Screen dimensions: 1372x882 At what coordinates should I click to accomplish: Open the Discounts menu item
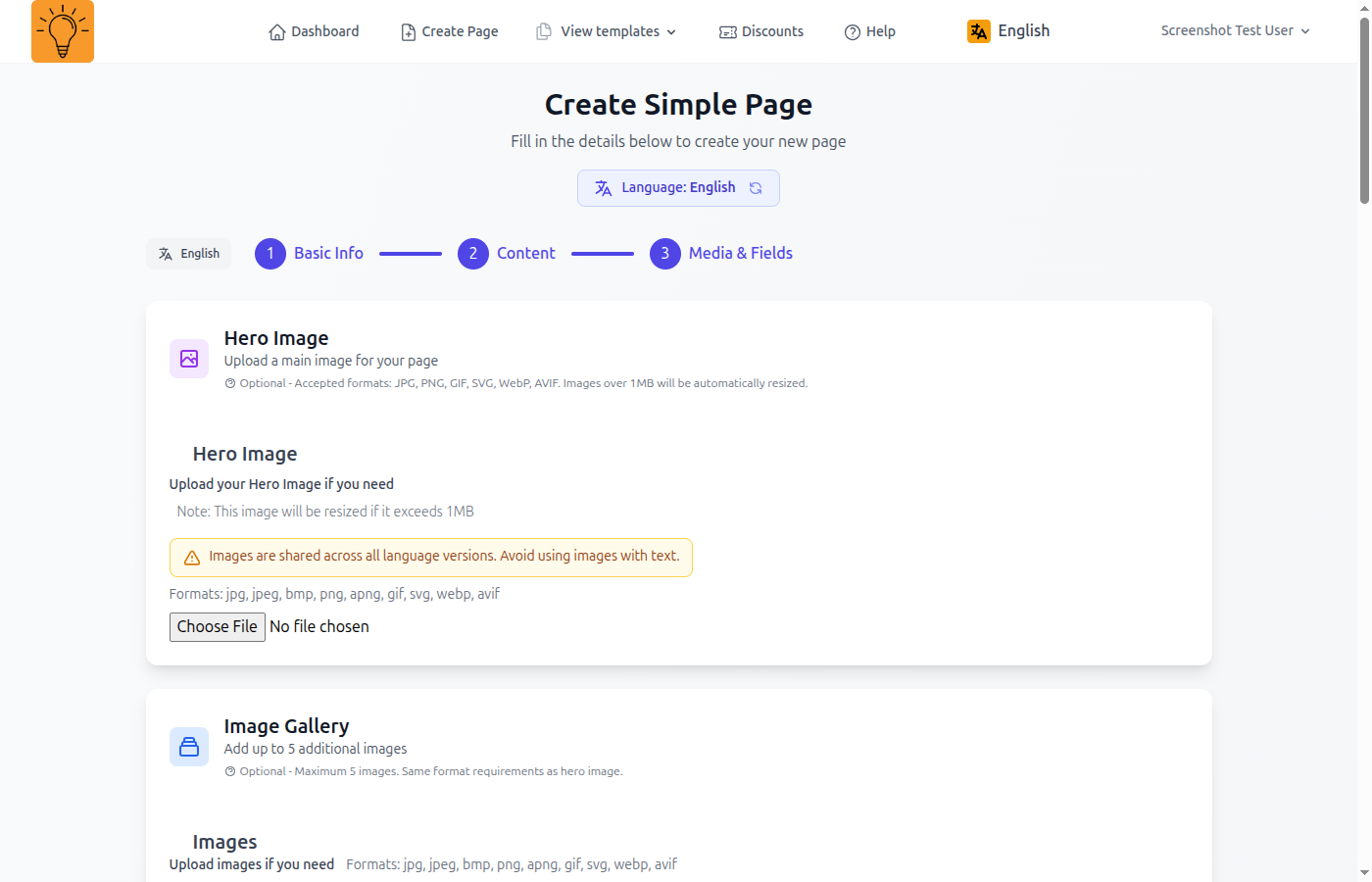(761, 31)
